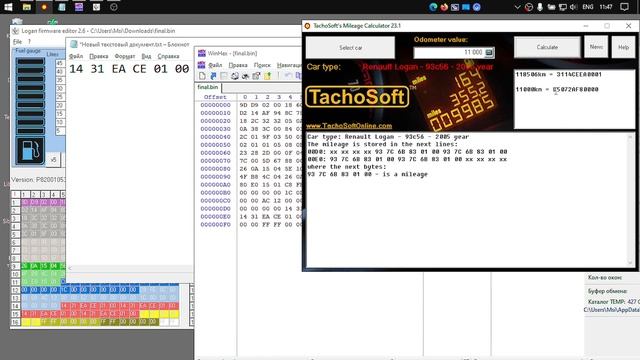The width and height of the screenshot is (640, 360).
Task: Open File menu in Logan firmware editor
Action: point(18,42)
